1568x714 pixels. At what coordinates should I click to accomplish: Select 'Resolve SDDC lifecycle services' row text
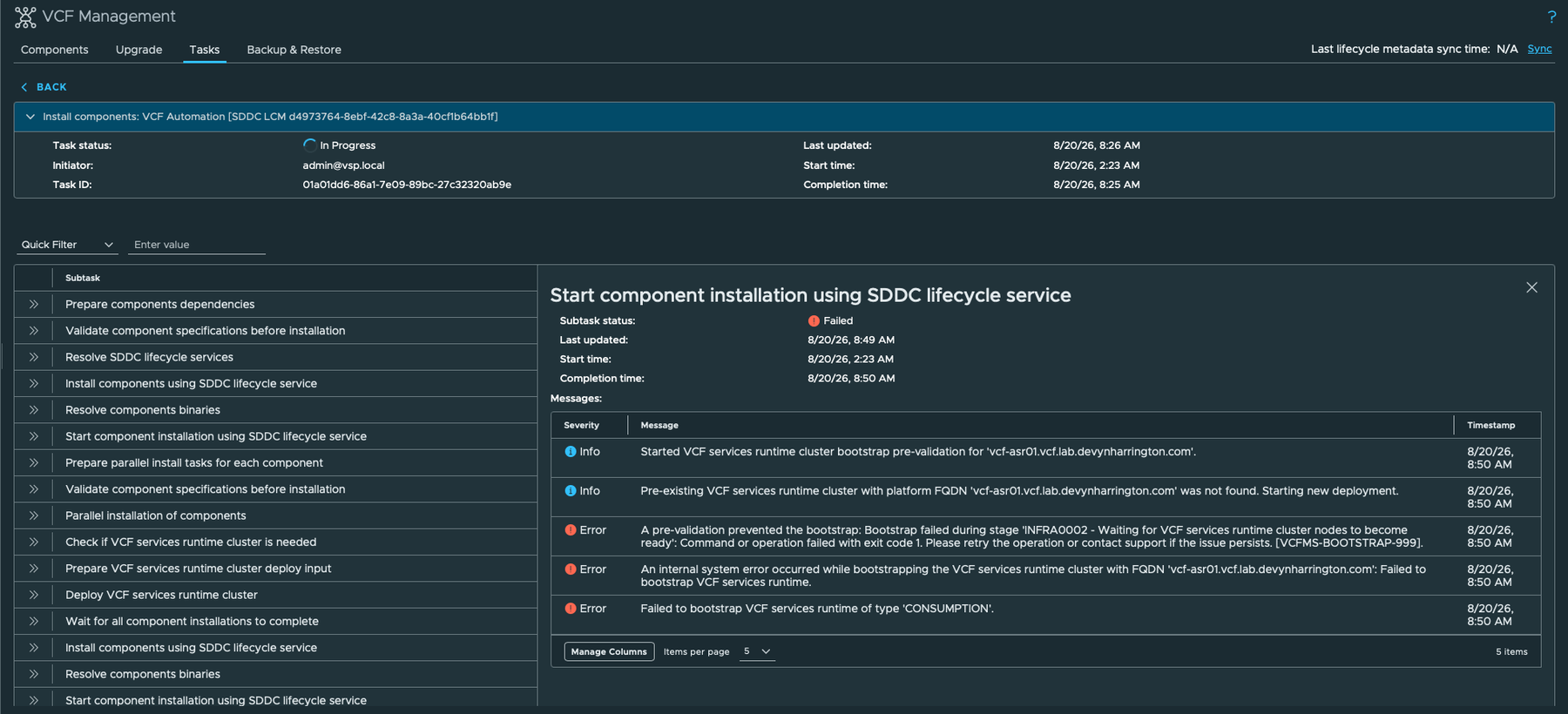[x=149, y=357]
